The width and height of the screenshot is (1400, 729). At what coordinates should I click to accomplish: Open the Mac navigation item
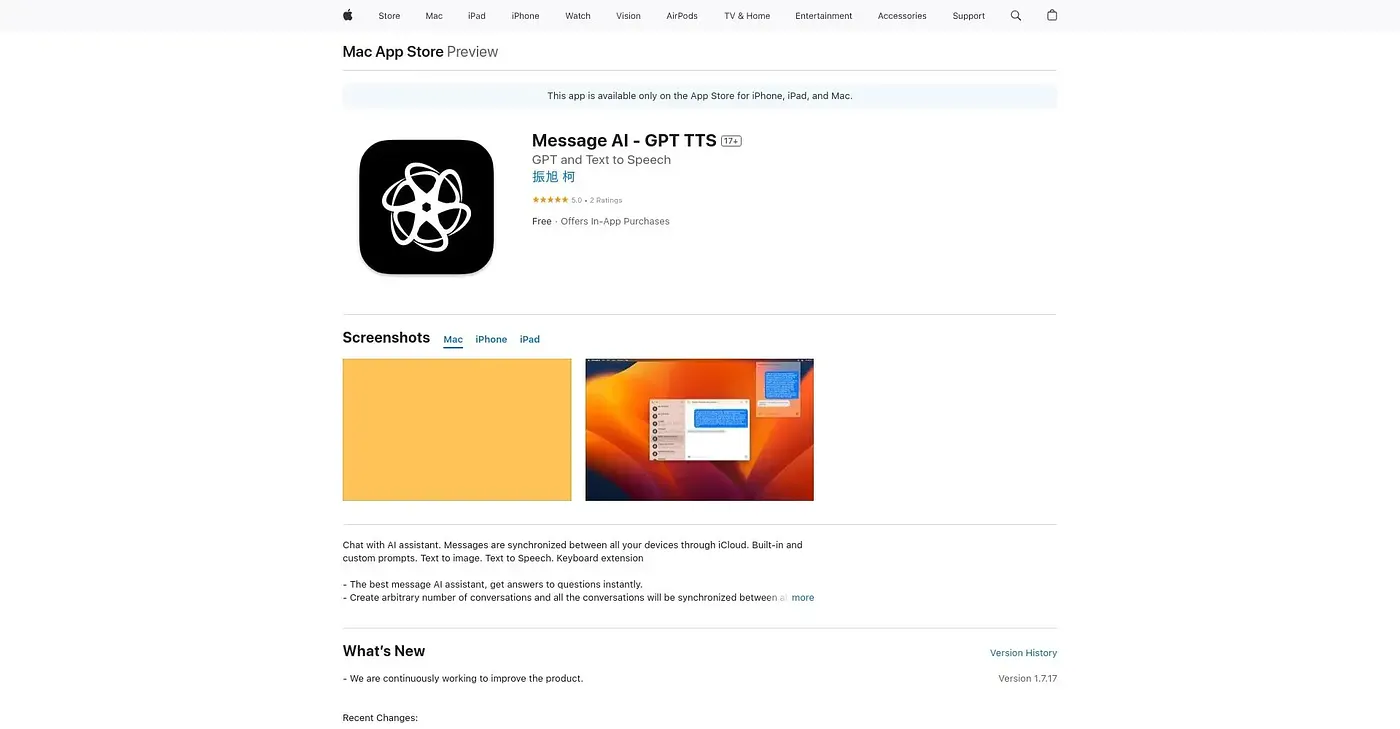click(x=434, y=16)
